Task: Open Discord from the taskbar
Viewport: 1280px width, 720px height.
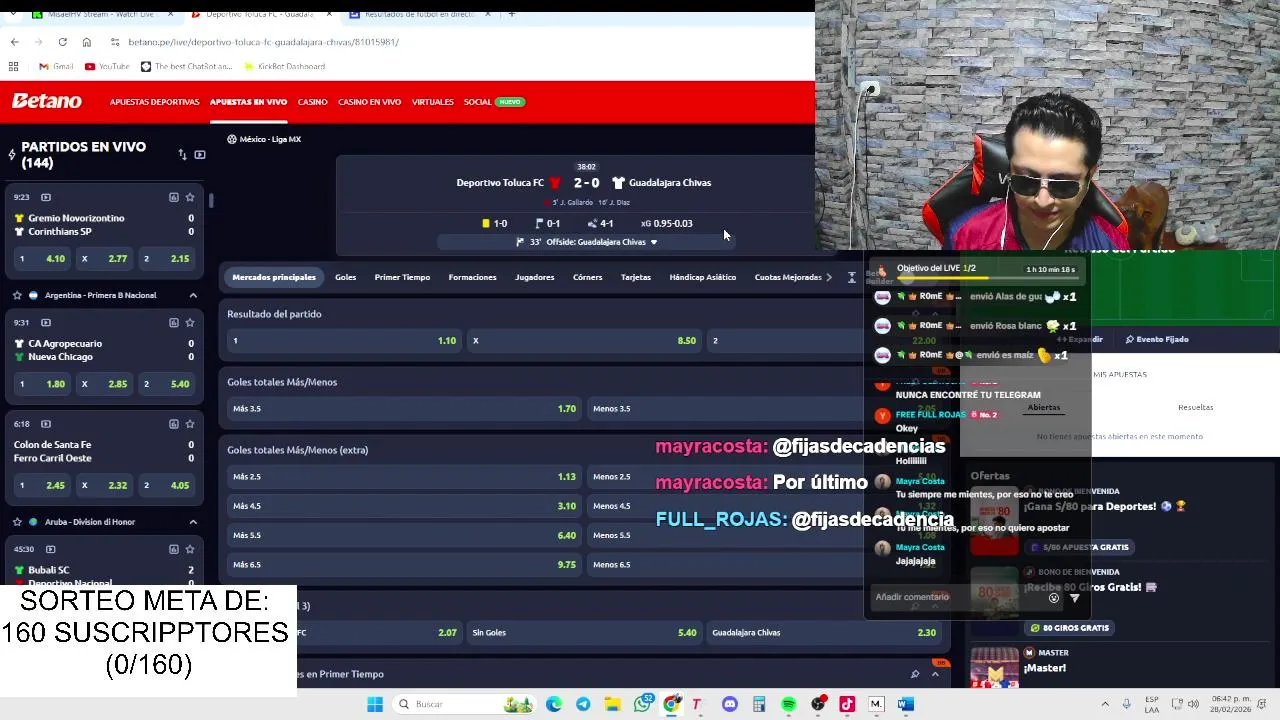Action: click(x=730, y=704)
